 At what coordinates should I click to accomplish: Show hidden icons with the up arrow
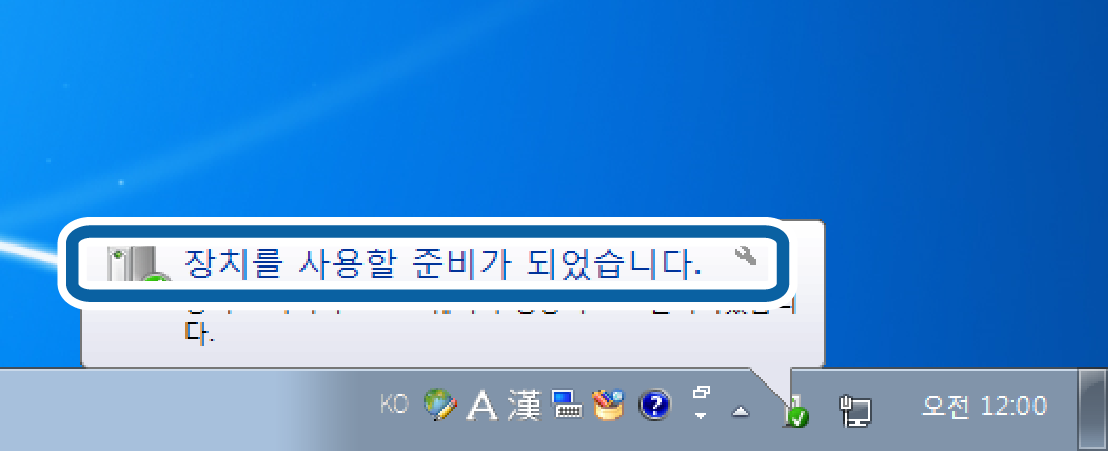coord(740,410)
